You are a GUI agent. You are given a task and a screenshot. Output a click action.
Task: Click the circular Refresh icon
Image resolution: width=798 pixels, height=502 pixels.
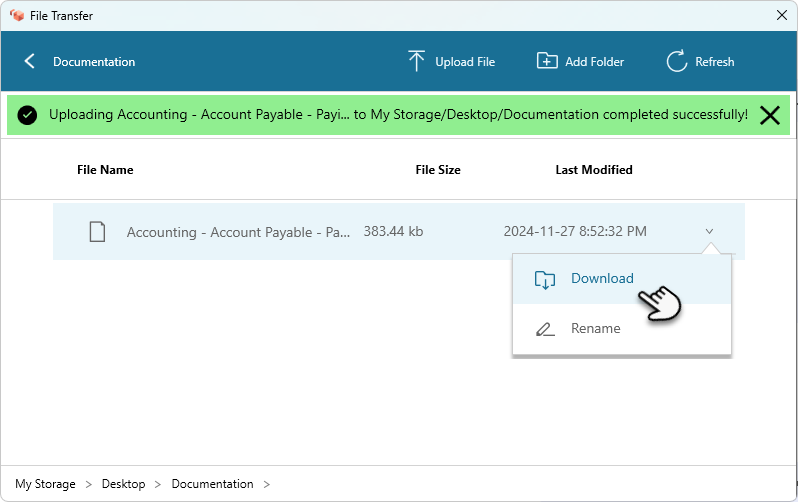tap(677, 62)
